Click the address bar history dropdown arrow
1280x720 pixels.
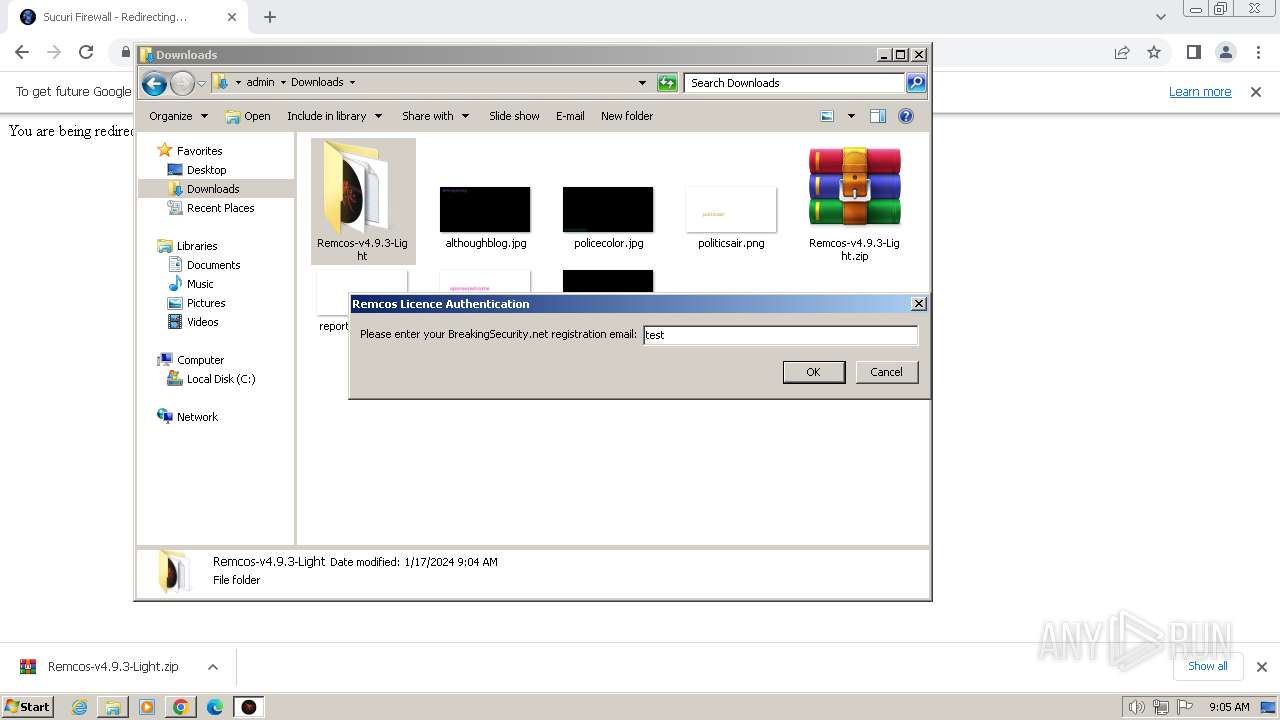click(642, 83)
